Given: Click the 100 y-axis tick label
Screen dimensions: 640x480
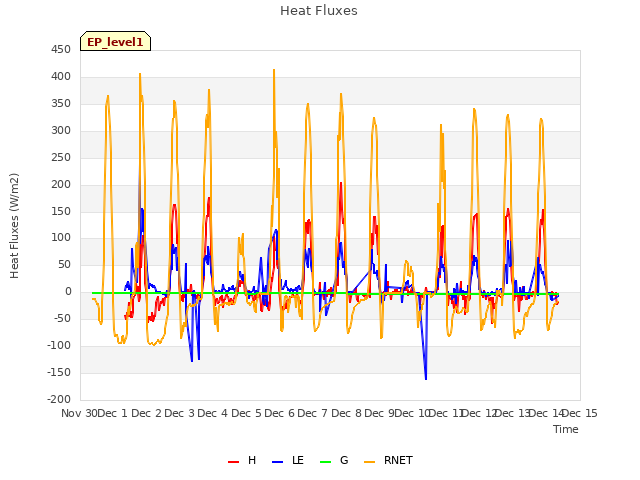Looking at the screenshot, I should click(x=61, y=238).
